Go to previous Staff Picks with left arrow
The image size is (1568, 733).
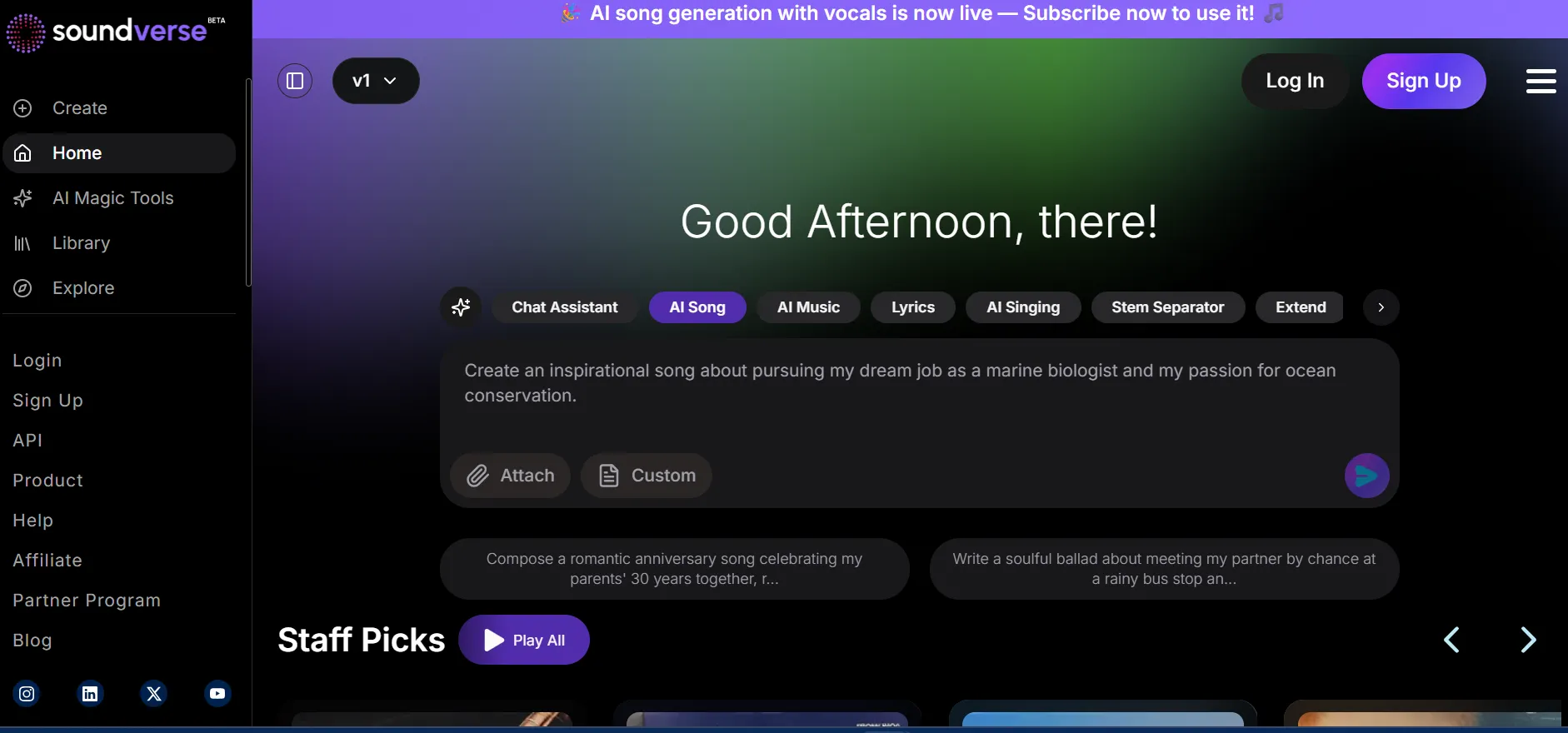coord(1451,640)
